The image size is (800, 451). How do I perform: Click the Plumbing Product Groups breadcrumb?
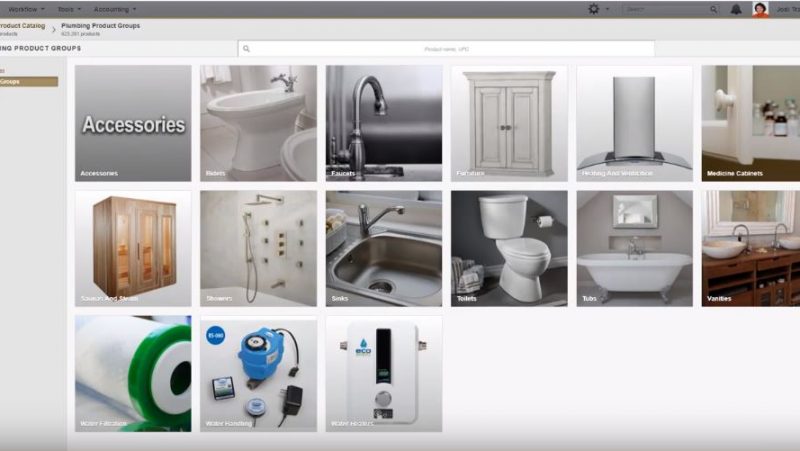point(100,26)
